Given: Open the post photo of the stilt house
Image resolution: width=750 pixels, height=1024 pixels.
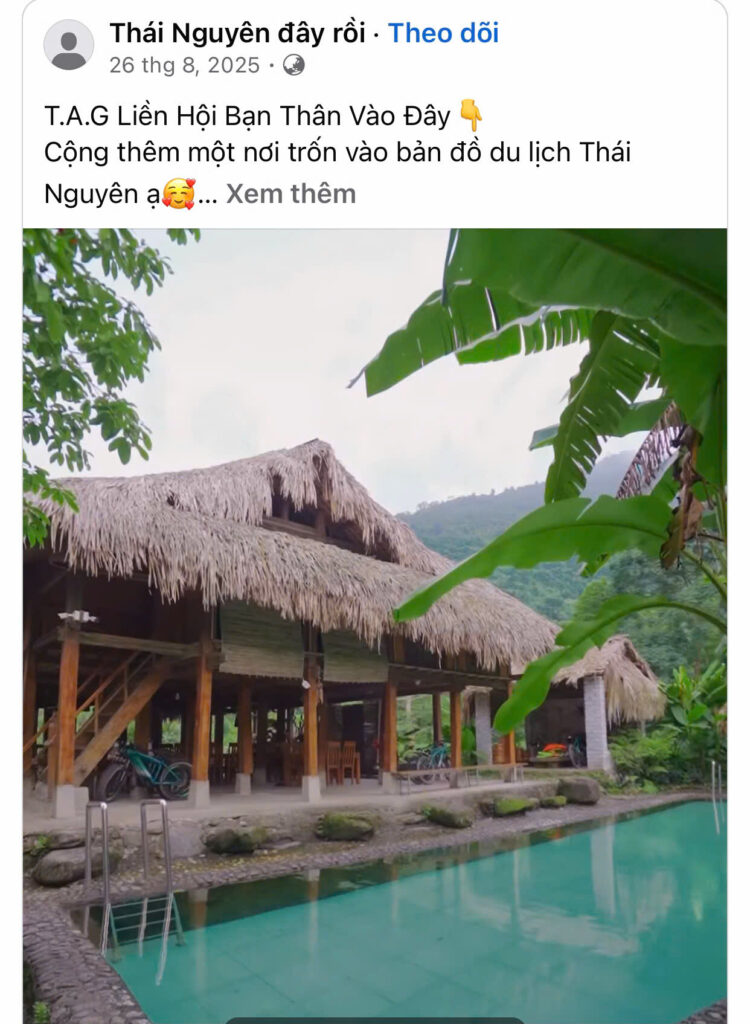Looking at the screenshot, I should [x=375, y=626].
